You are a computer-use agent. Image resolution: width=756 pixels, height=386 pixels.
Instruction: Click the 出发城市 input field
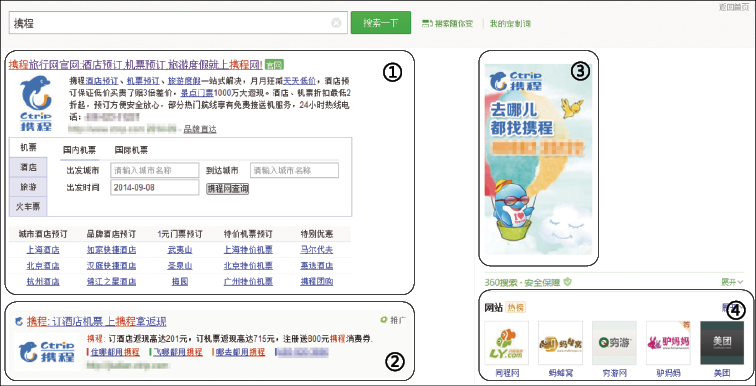154,170
